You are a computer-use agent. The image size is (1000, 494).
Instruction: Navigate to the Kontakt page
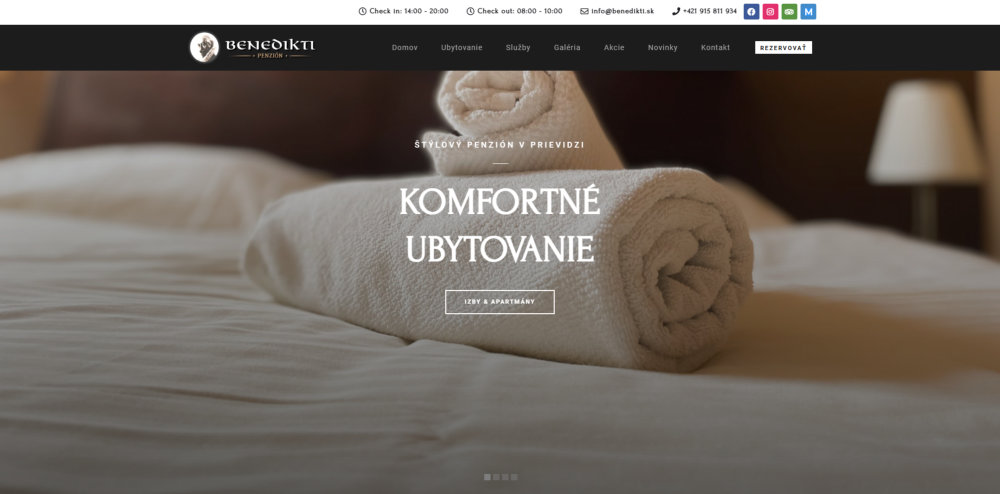[716, 48]
